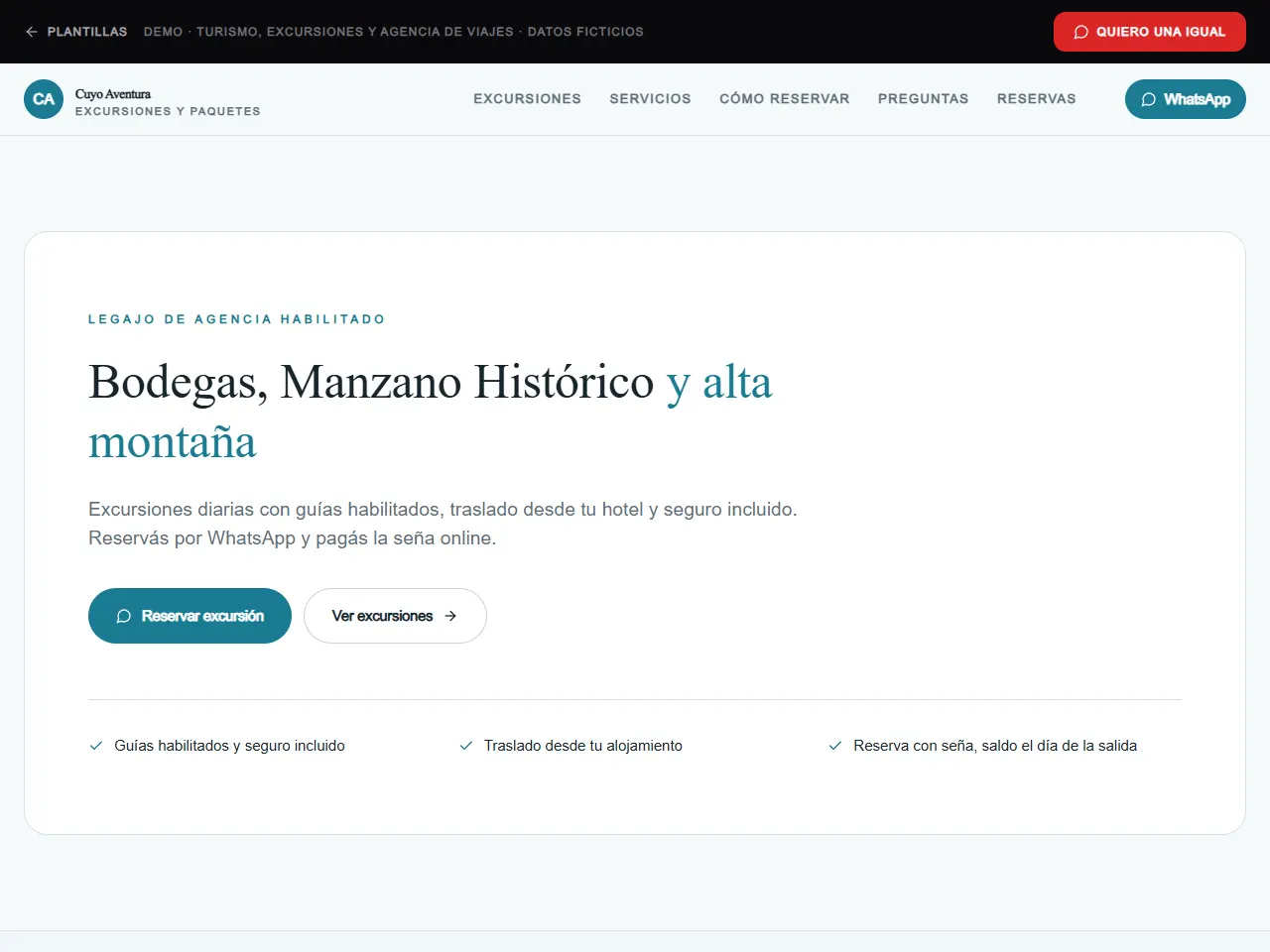This screenshot has height=952, width=1270.
Task: Click the Quiero una igual button
Action: [x=1149, y=32]
